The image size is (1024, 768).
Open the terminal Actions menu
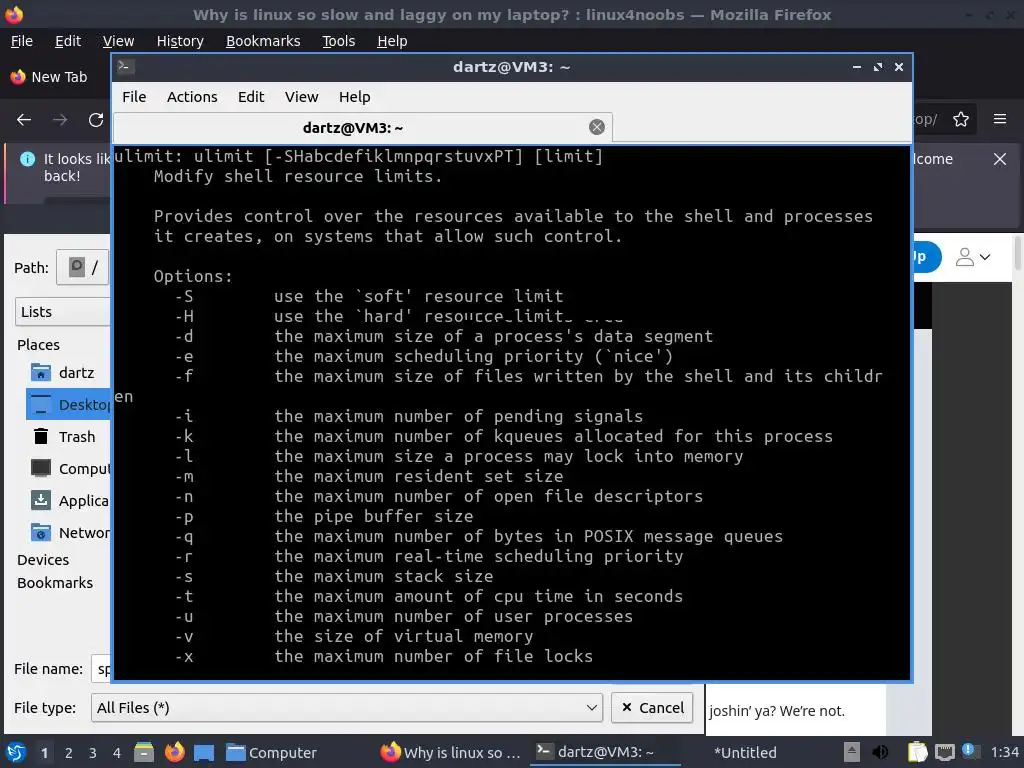pyautogui.click(x=192, y=97)
